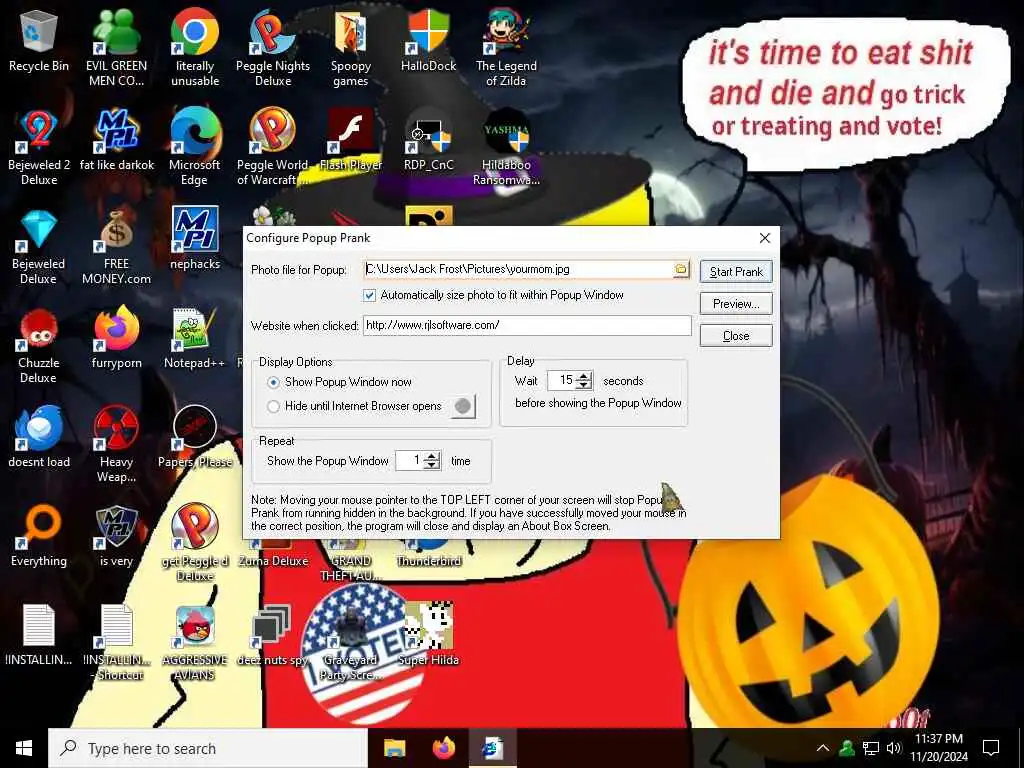1024x768 pixels.
Task: Open the taskbar clock and date
Action: point(940,748)
